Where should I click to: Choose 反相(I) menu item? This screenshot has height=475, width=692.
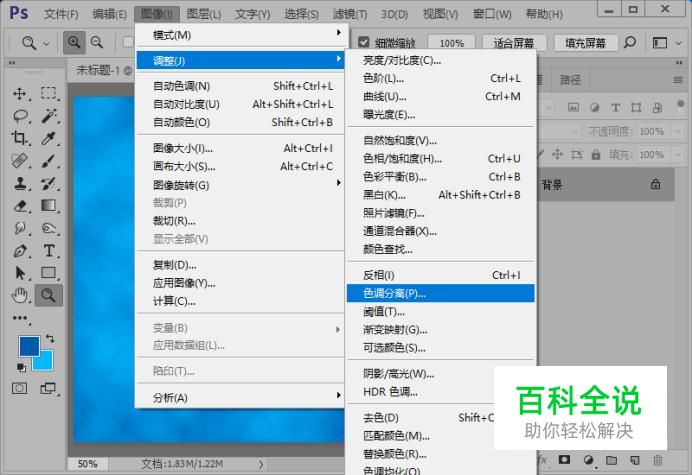click(x=440, y=275)
